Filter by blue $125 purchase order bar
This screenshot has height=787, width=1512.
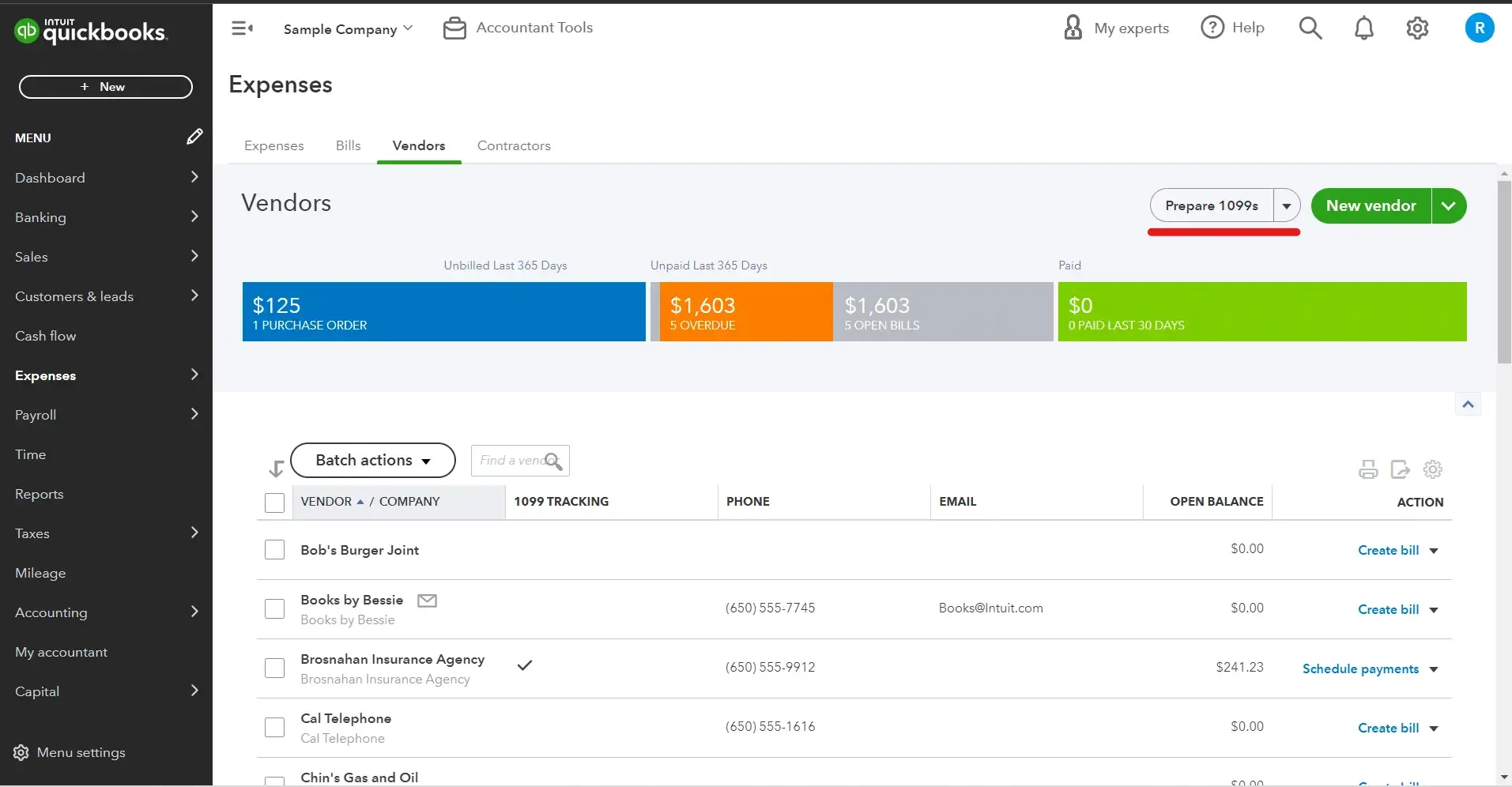444,312
